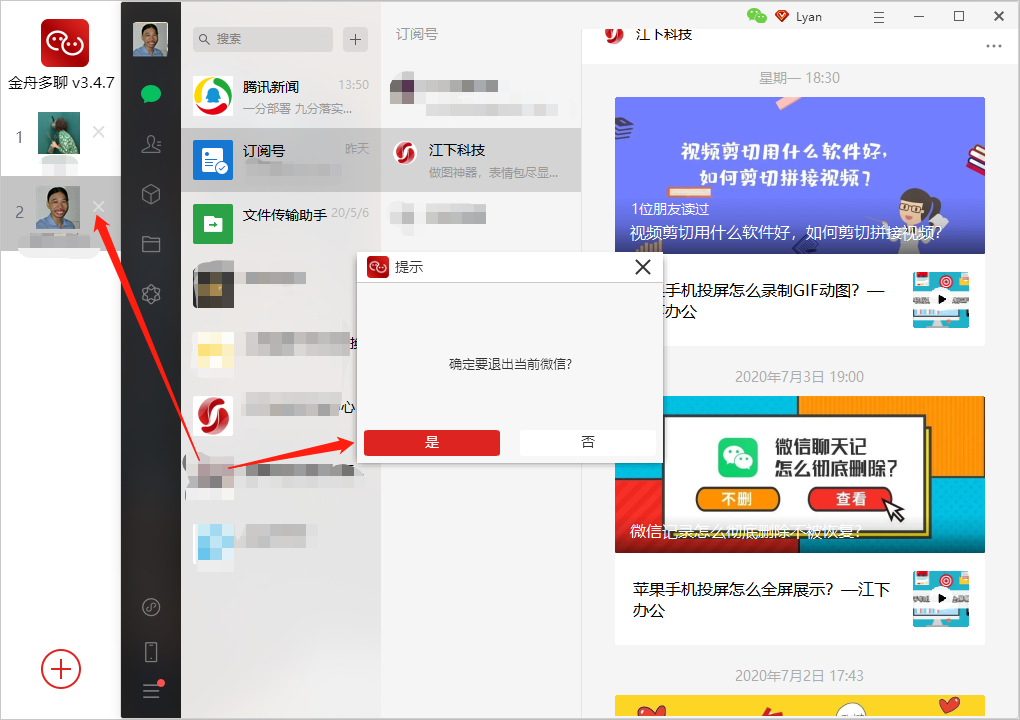Close WeChat account 2
This screenshot has height=720, width=1020.
tap(98, 207)
